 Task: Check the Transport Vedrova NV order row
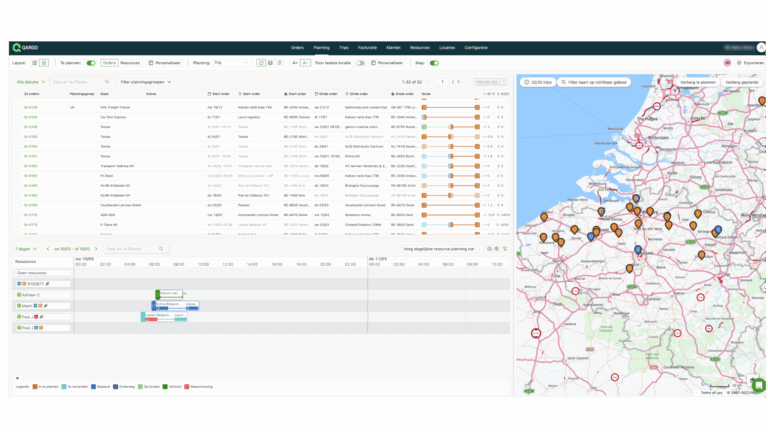pos(18,166)
